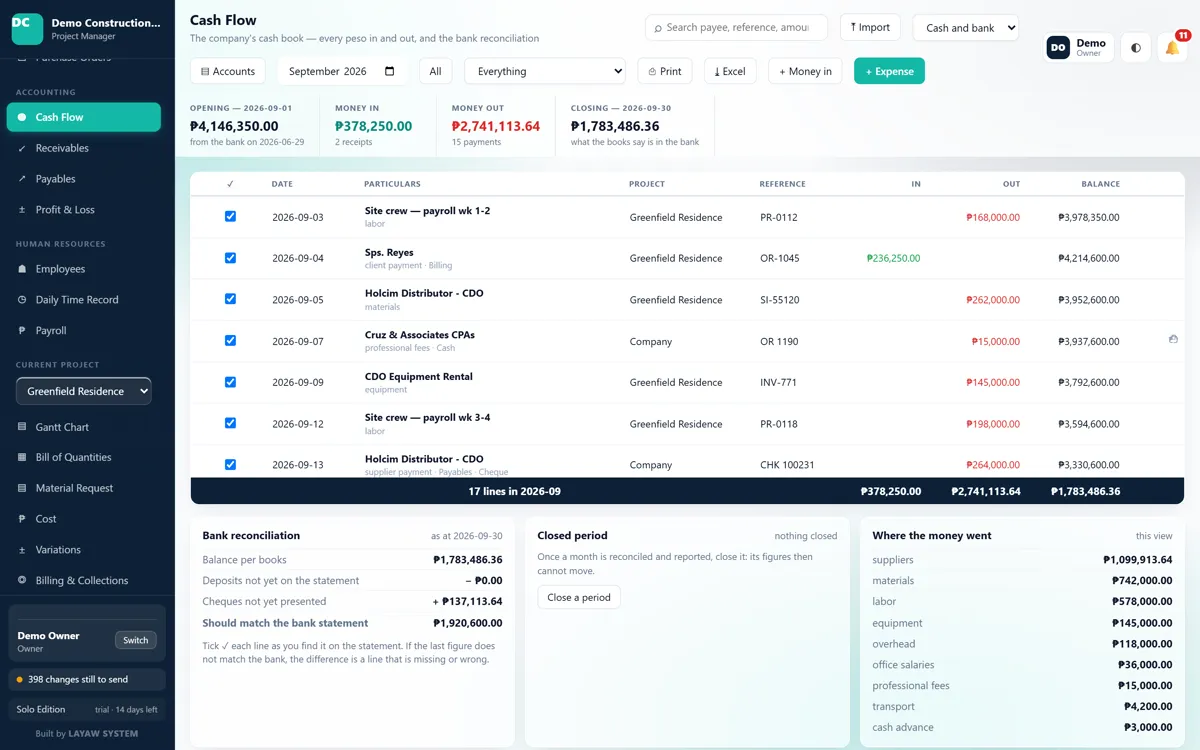1200x750 pixels.
Task: Untick the CDO Equipment Rental checkbox
Action: click(230, 382)
